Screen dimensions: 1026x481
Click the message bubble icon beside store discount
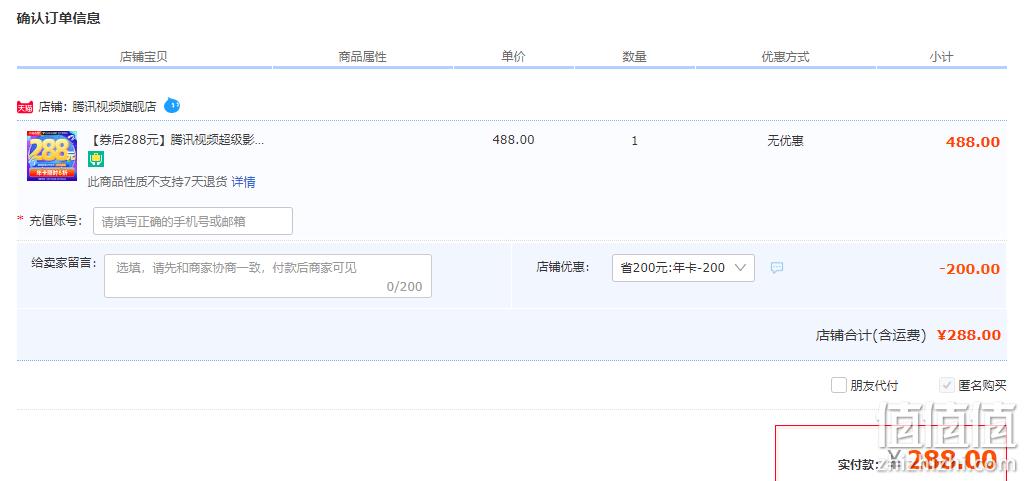(x=777, y=268)
